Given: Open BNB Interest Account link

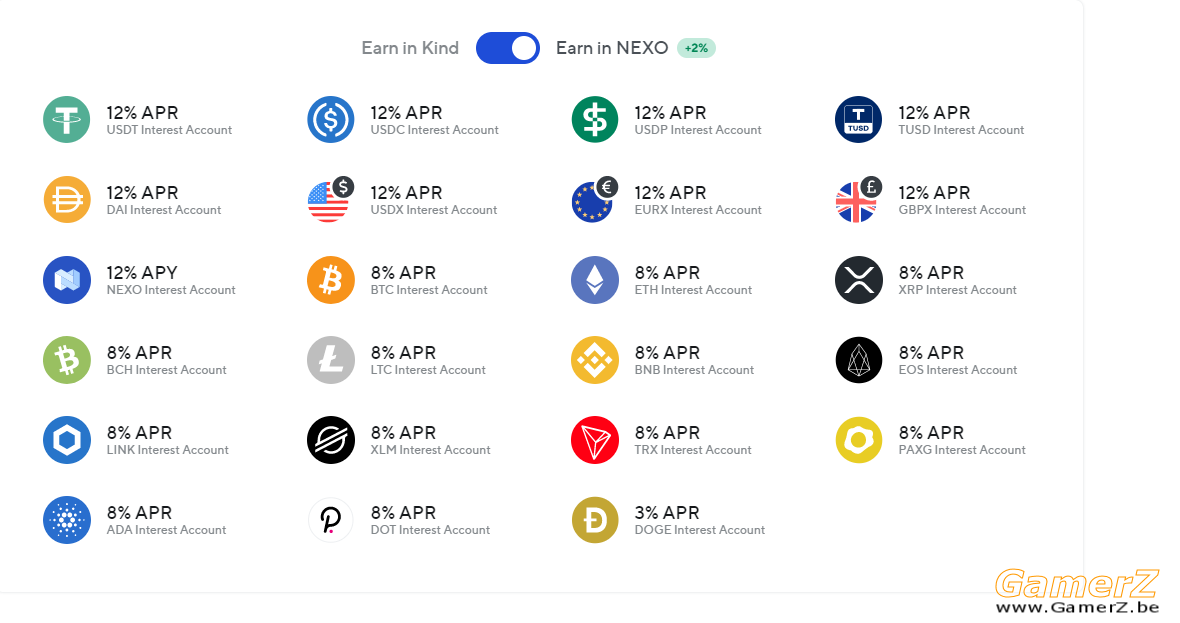Looking at the screenshot, I should 694,370.
